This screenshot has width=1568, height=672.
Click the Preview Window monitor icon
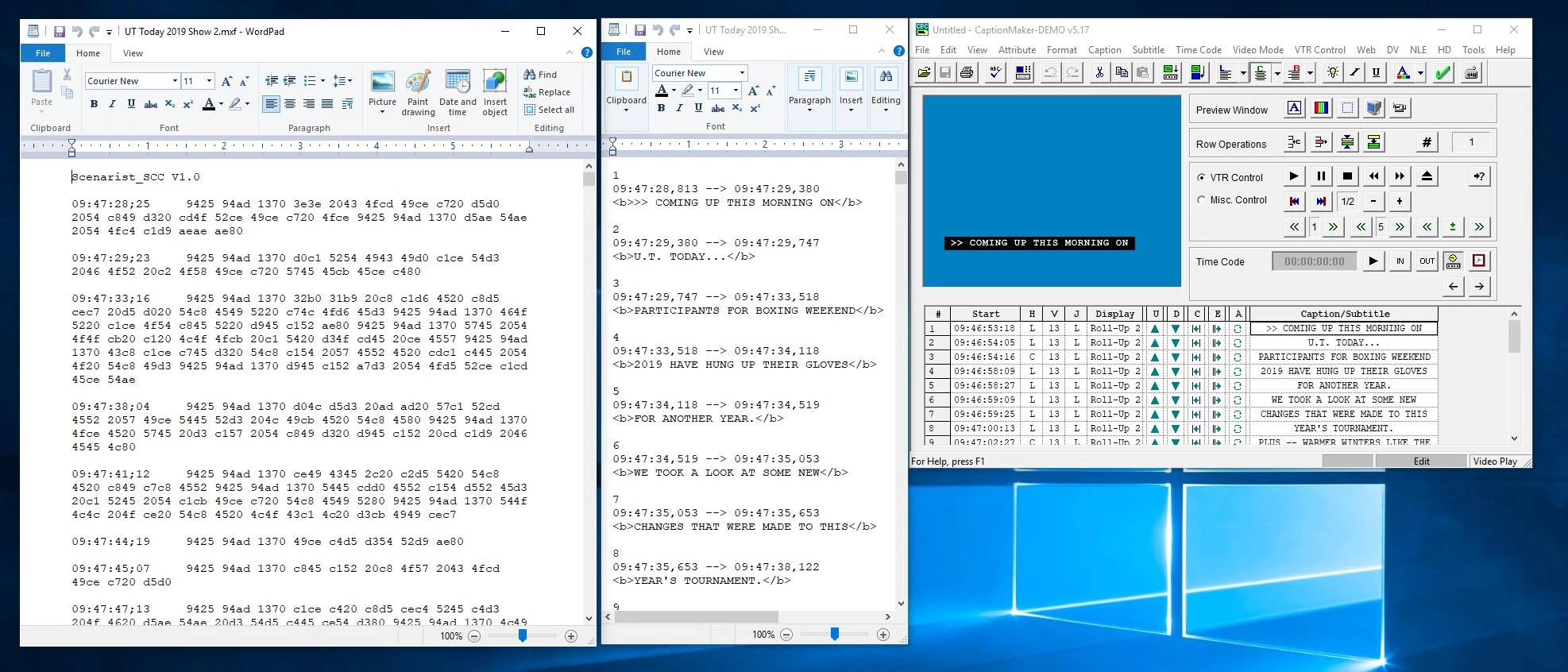click(x=1374, y=108)
